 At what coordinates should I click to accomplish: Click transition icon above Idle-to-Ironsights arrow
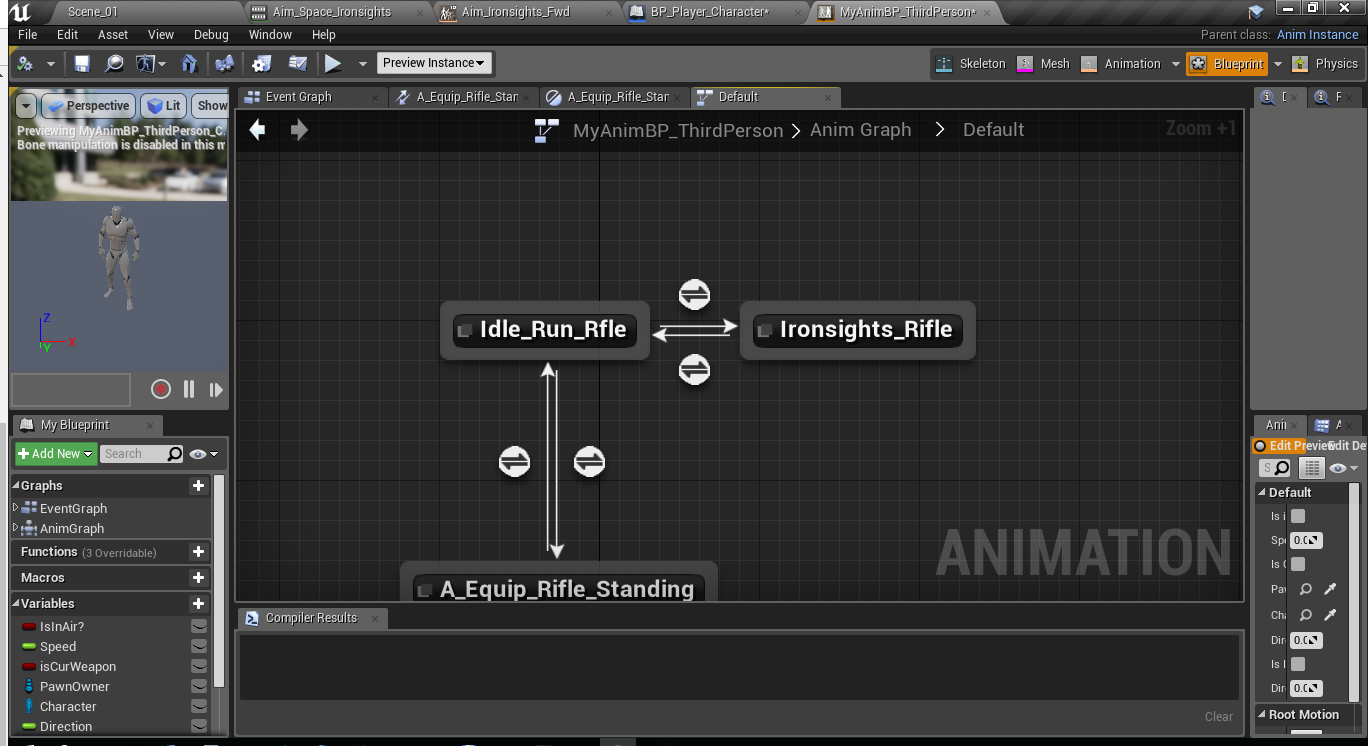point(694,295)
